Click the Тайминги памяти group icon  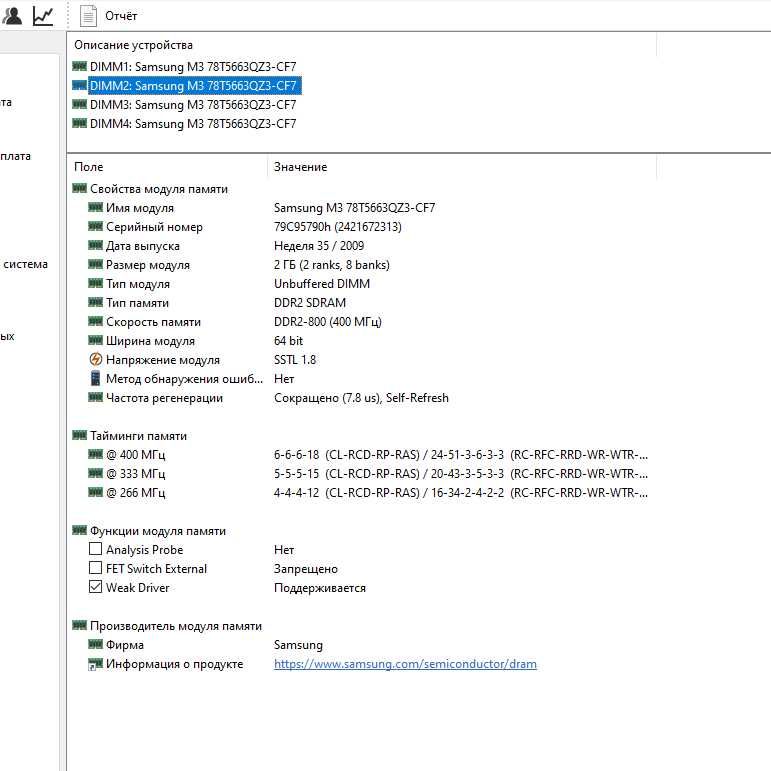pos(79,435)
